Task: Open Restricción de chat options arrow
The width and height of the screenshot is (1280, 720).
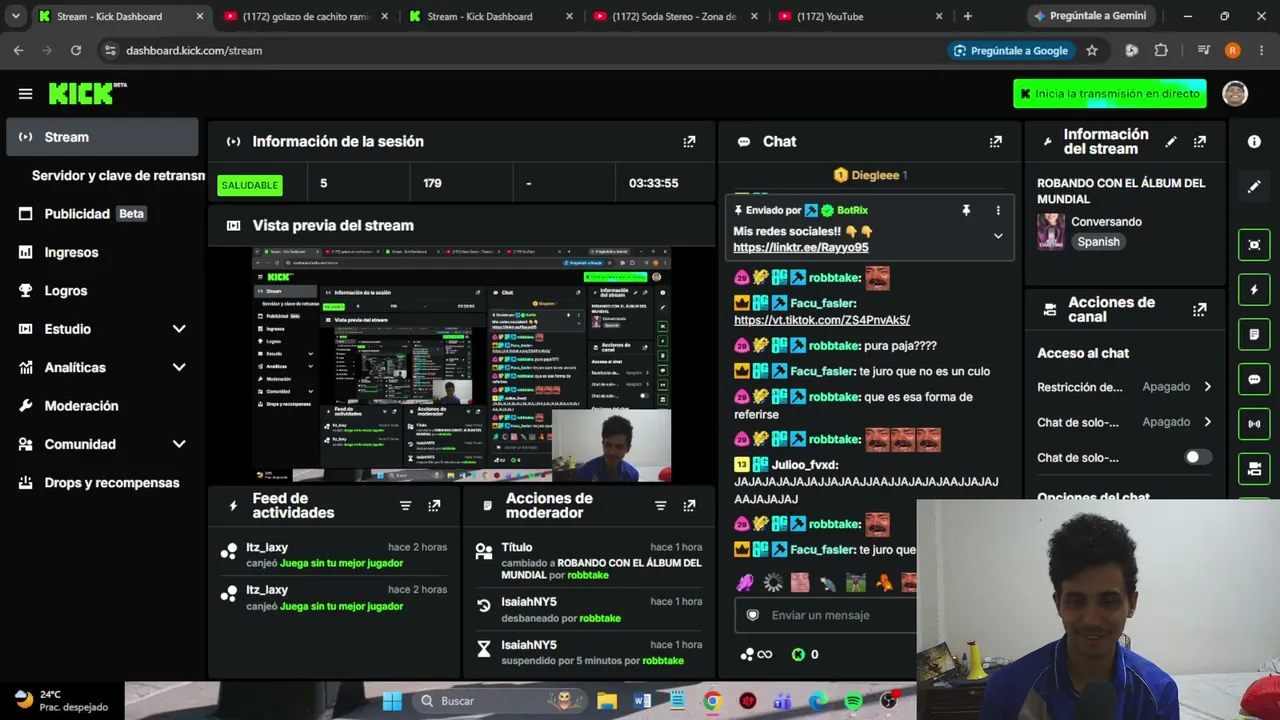Action: pyautogui.click(x=1207, y=387)
